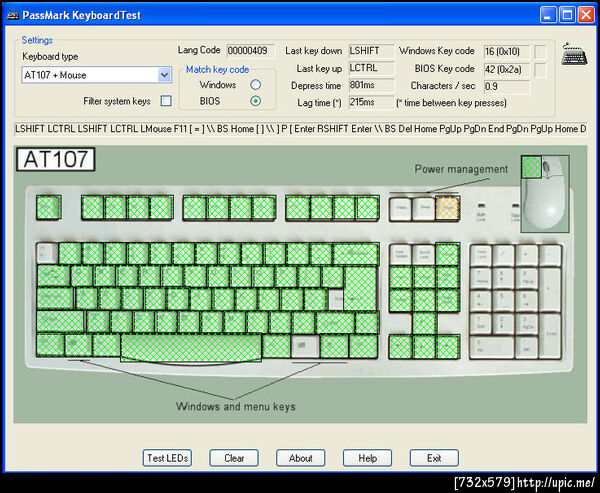Click the tall Enter key on main block
This screenshot has height=493, width=600.
(360, 288)
